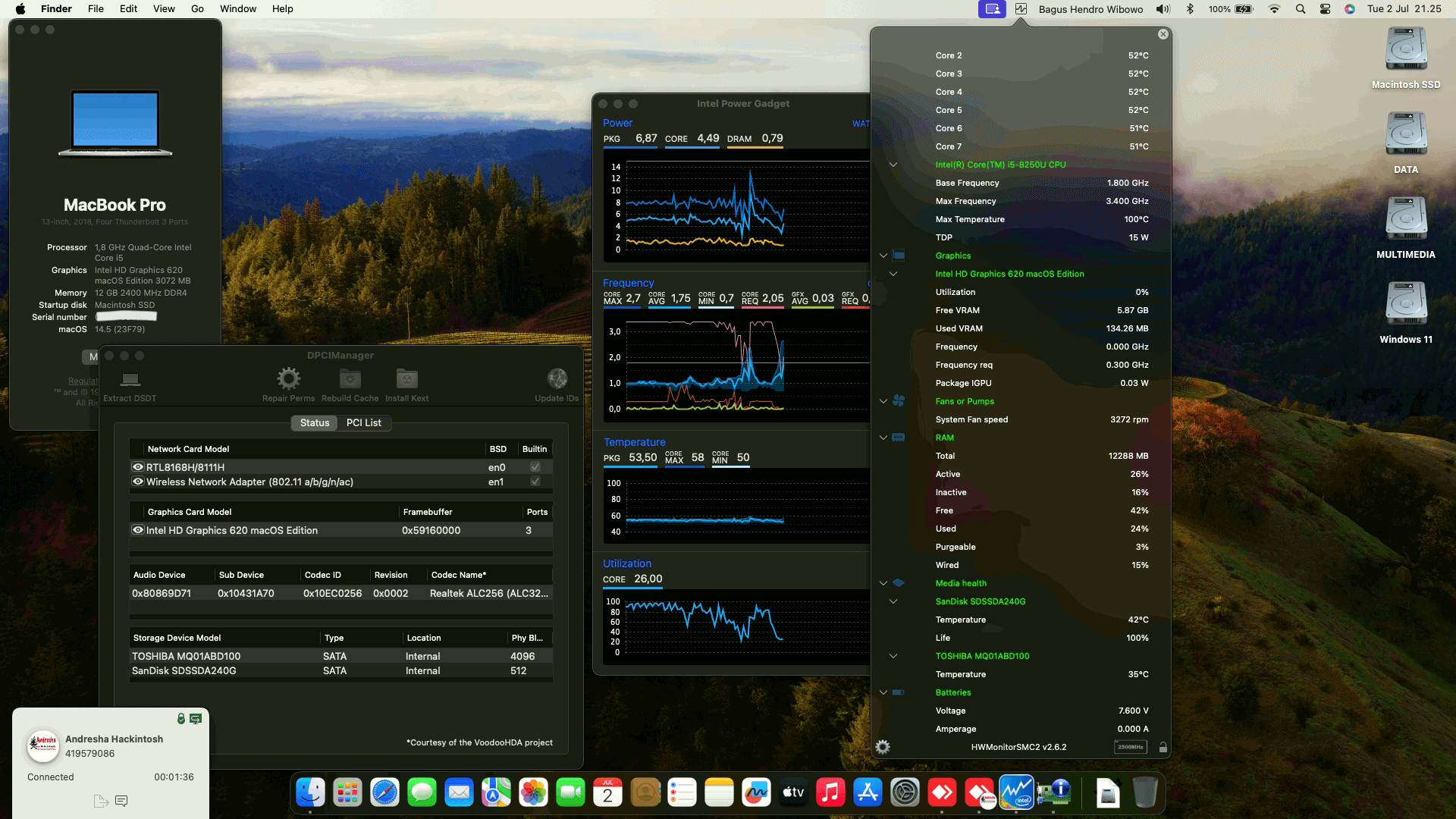Click the Storage Device Model column header

click(x=224, y=638)
